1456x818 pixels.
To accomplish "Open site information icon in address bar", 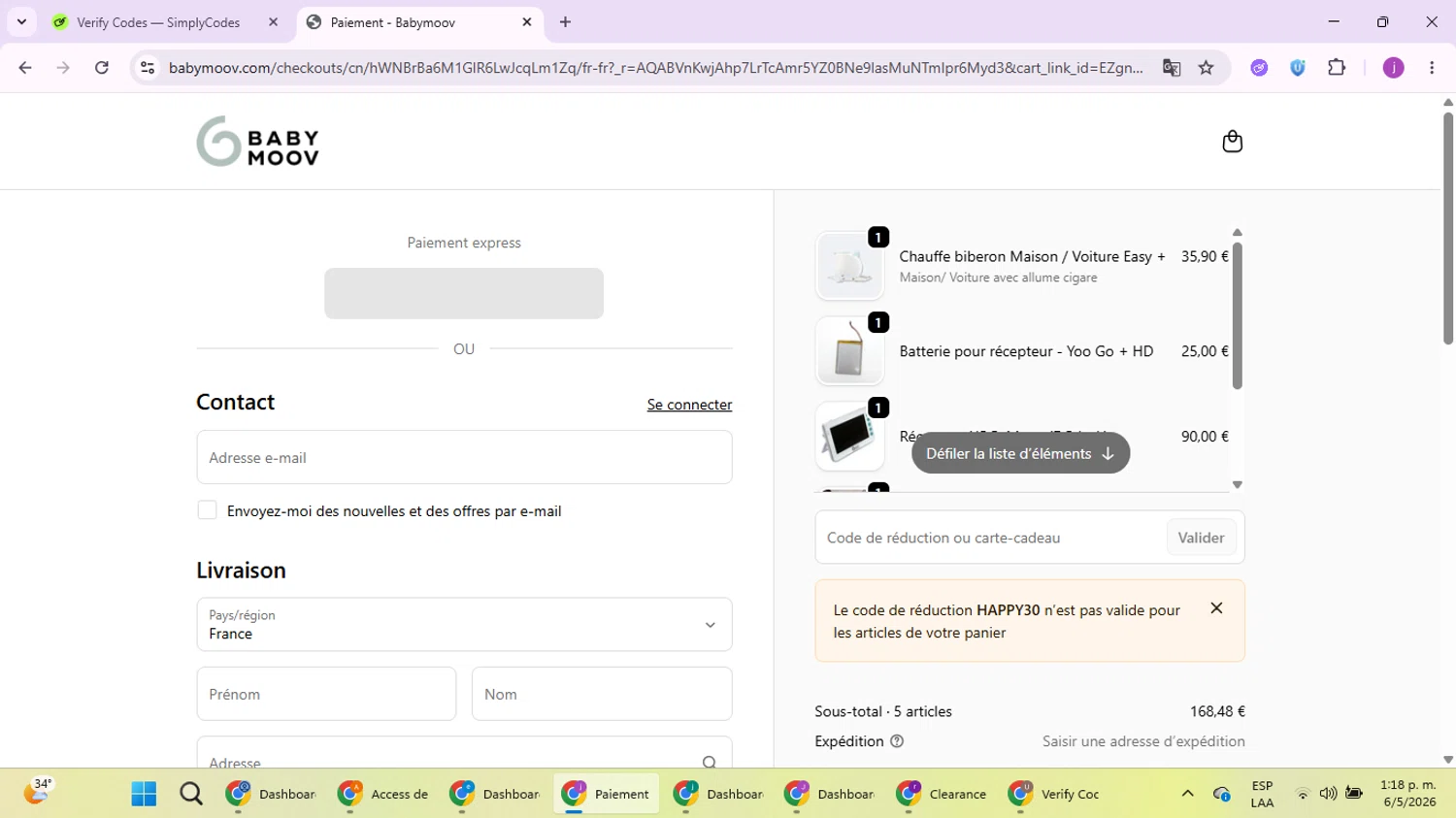I will point(148,68).
